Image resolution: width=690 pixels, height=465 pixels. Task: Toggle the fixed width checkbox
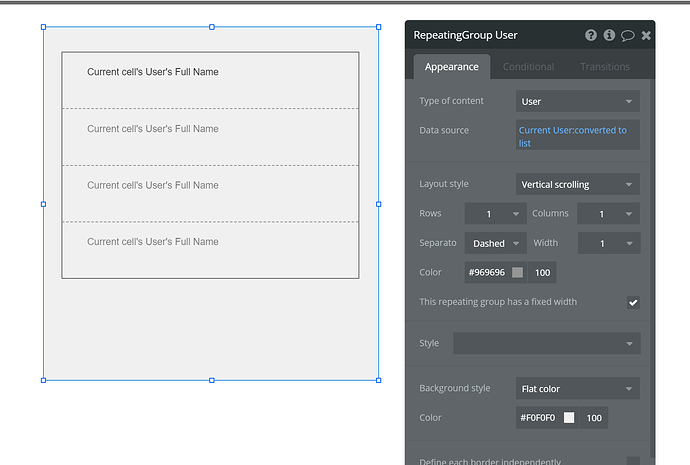coord(633,302)
